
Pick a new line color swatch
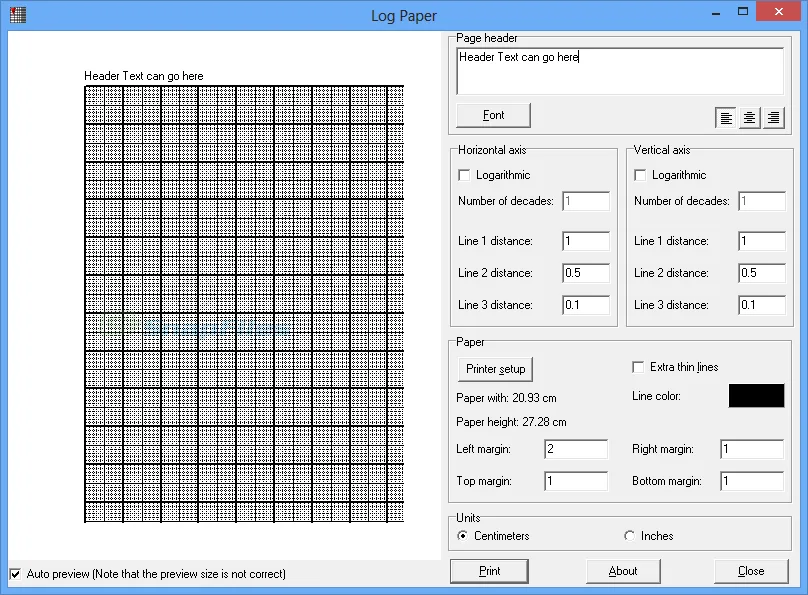[756, 396]
